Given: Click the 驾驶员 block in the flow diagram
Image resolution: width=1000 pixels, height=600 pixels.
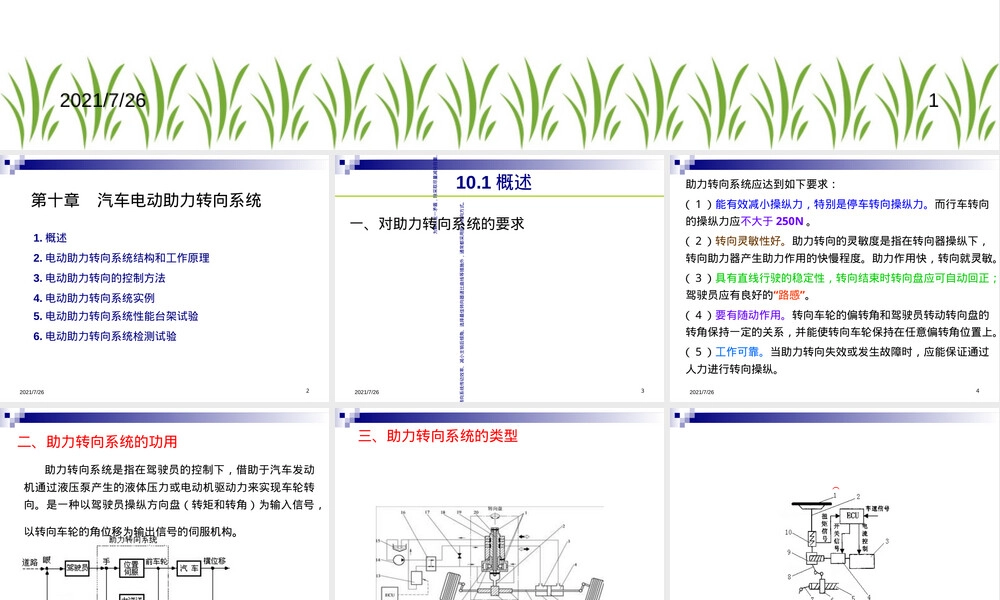Looking at the screenshot, I should point(77,567).
